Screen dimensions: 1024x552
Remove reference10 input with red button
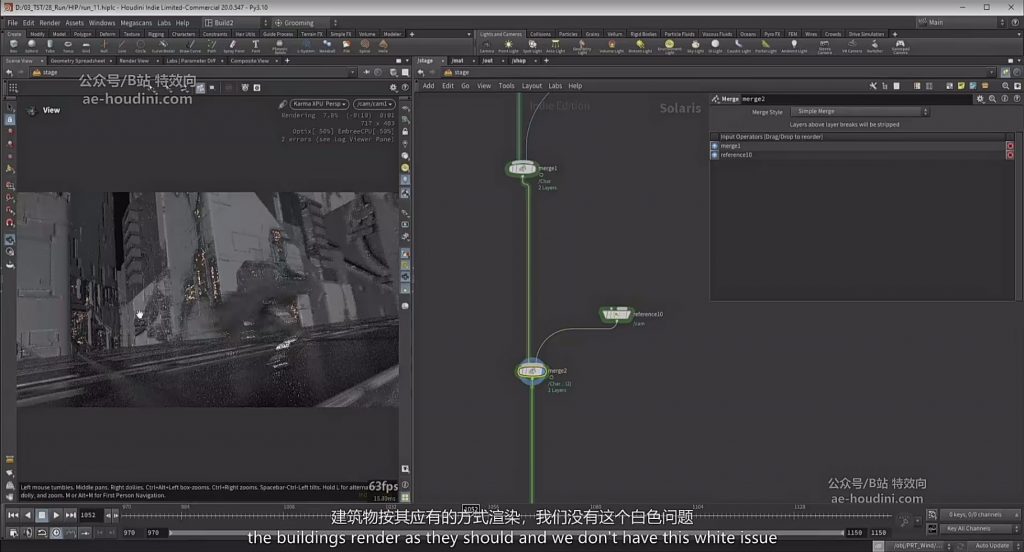pos(1010,155)
